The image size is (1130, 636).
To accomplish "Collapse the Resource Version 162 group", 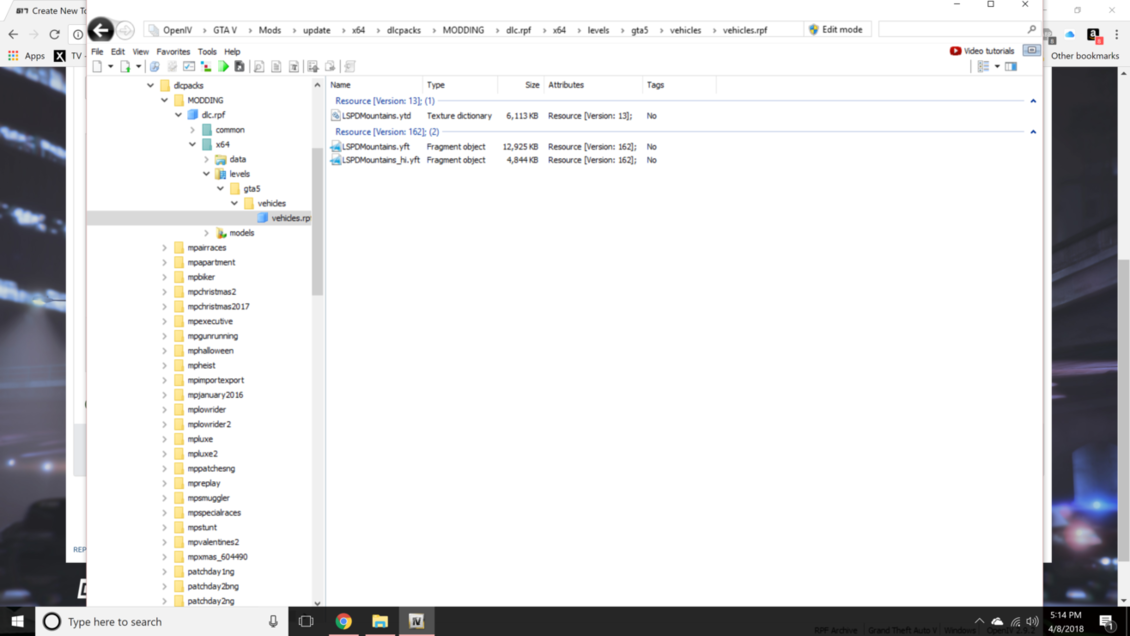I will click(x=1033, y=132).
